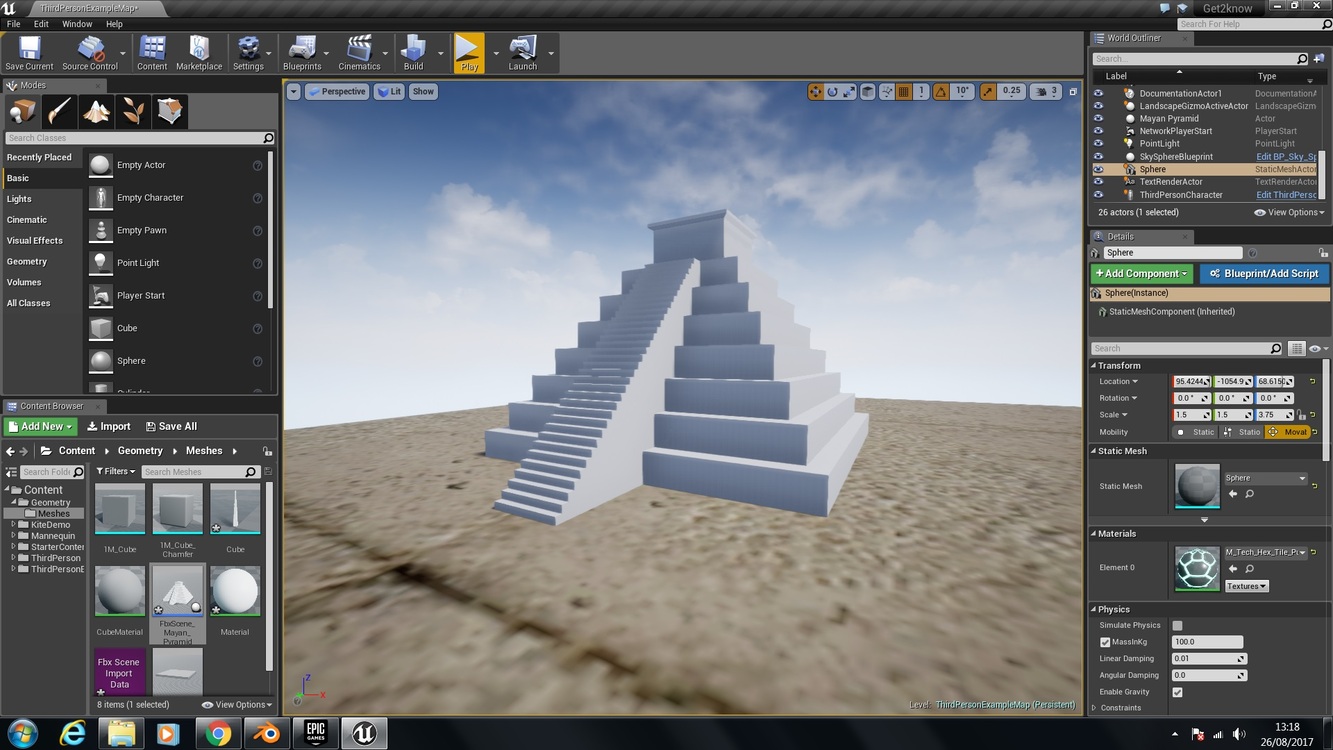Screen dimensions: 1333x750
Task: Click the surface snapping icon in viewport
Action: 886,91
